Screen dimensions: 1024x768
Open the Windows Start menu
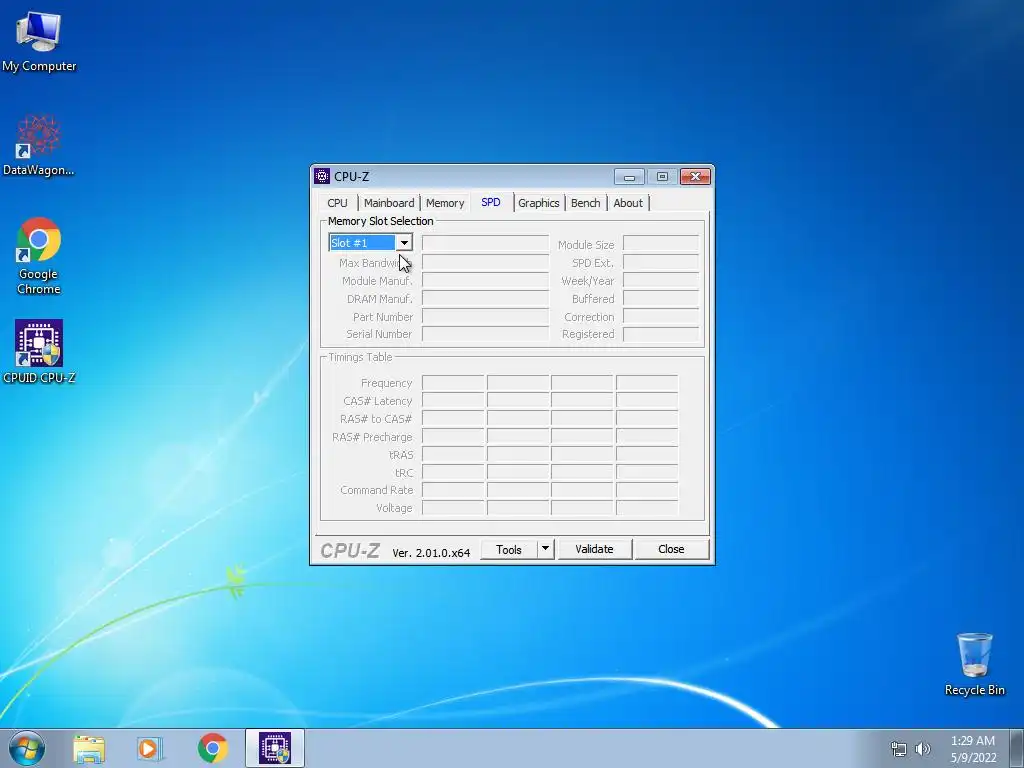click(x=27, y=748)
